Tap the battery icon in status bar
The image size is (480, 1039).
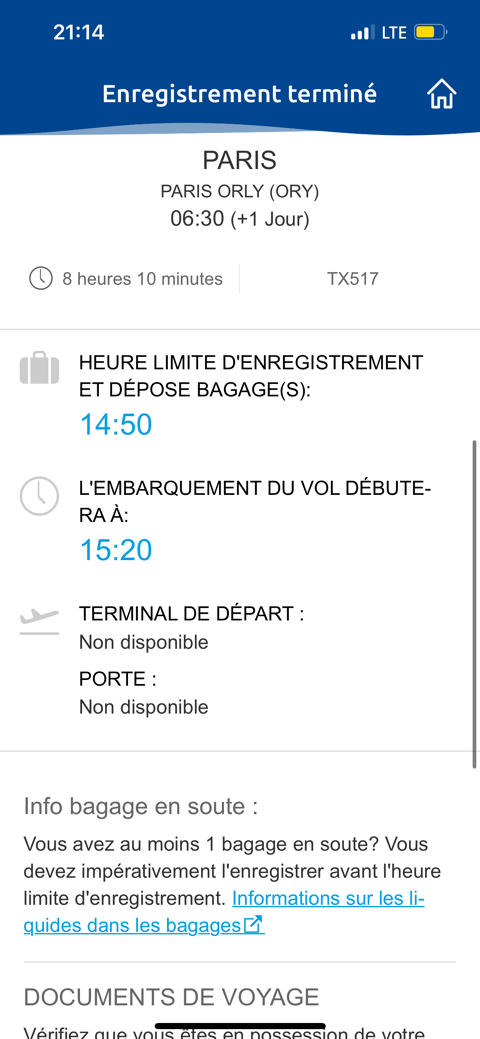click(x=431, y=32)
